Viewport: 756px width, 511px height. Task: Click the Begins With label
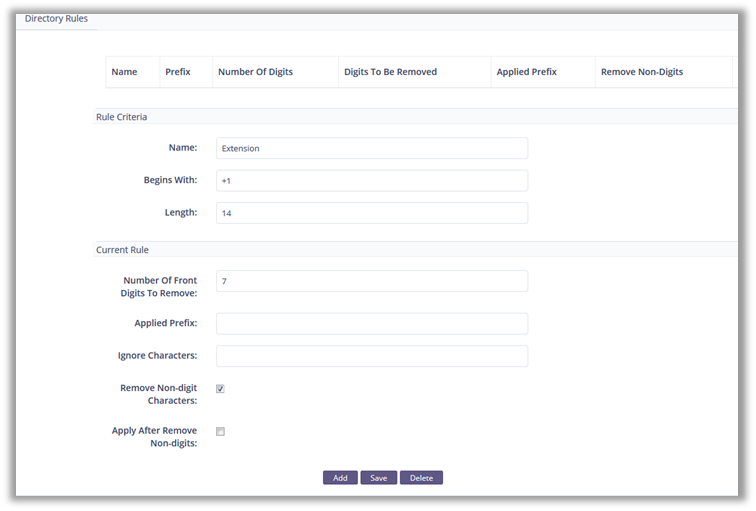click(170, 180)
